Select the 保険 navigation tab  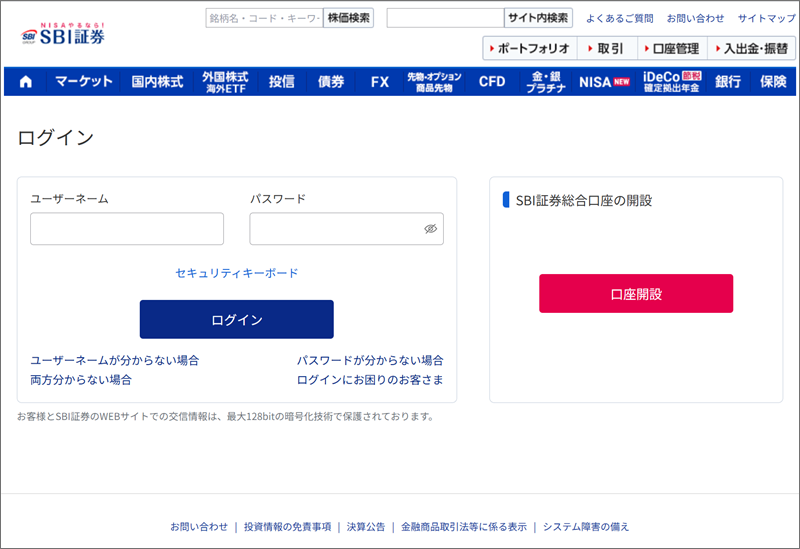coord(773,82)
